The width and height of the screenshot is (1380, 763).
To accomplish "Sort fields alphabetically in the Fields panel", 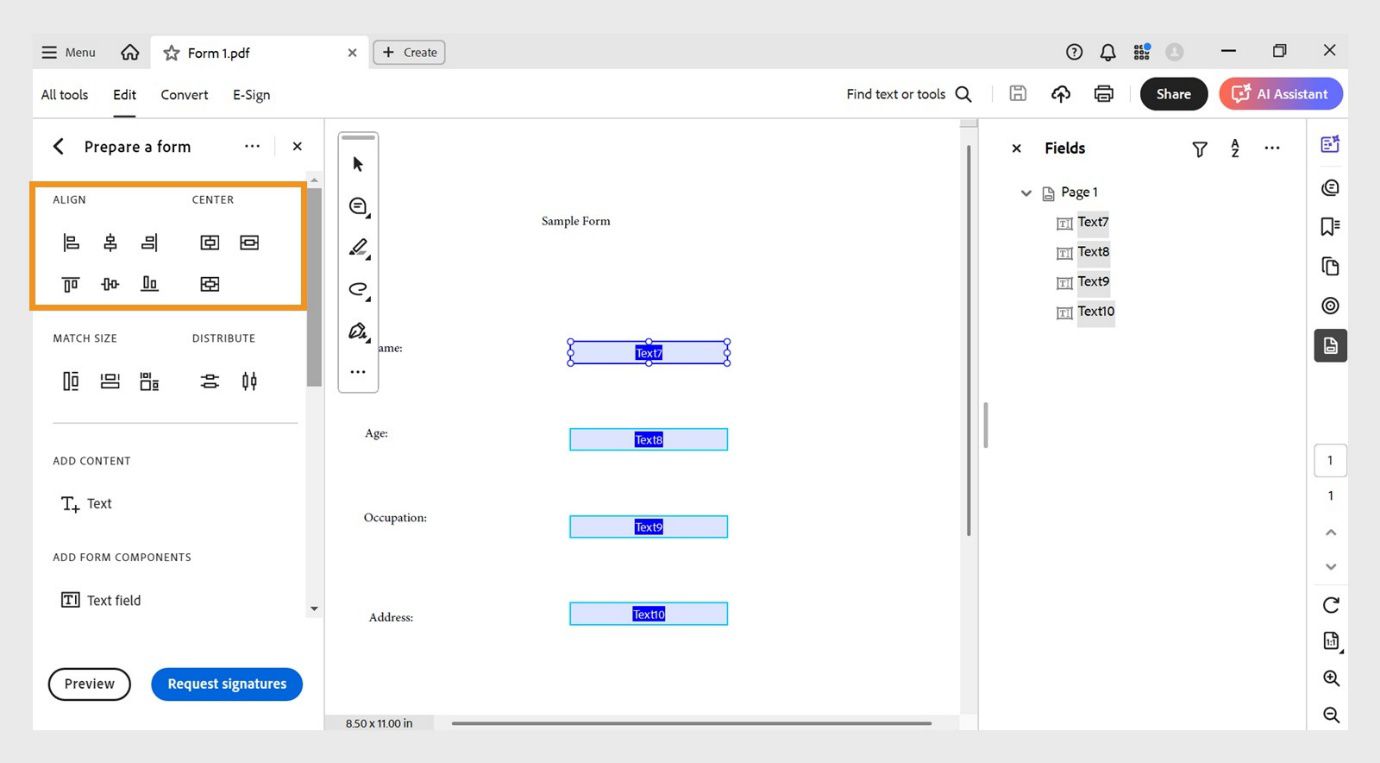I will tap(1234, 148).
